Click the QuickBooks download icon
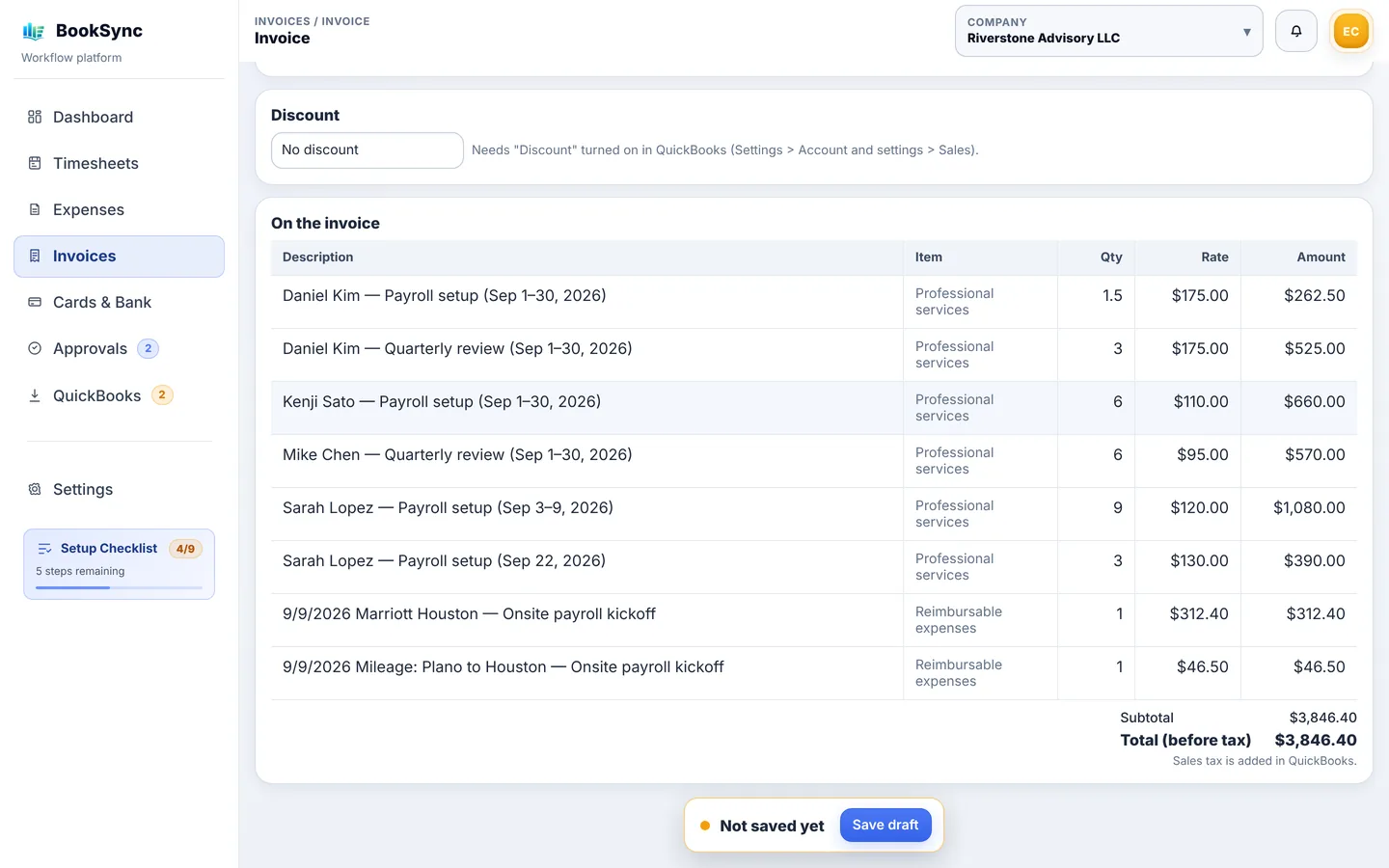The width and height of the screenshot is (1389, 868). (x=35, y=395)
